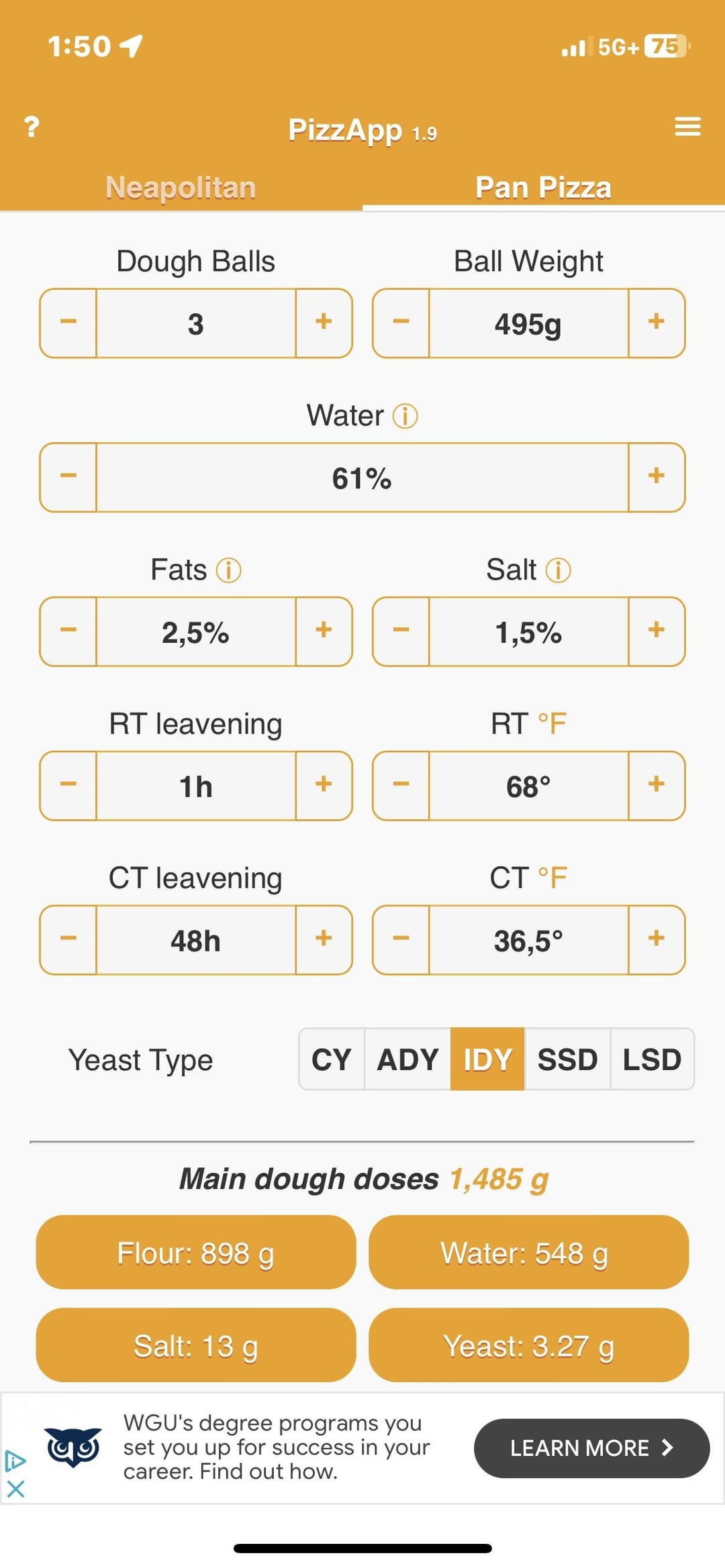Decrease CT leavening hours with minus

point(68,939)
